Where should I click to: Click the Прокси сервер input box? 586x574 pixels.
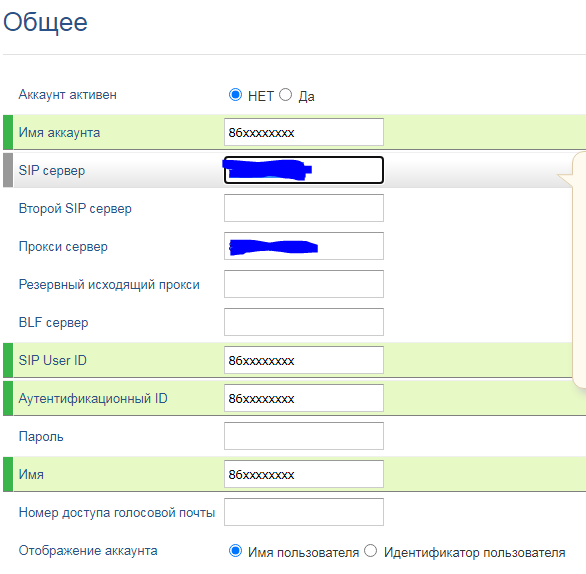pos(304,246)
